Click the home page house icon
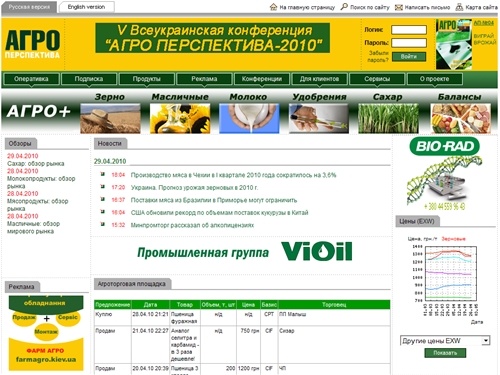The width and height of the screenshot is (500, 375). 273,7
